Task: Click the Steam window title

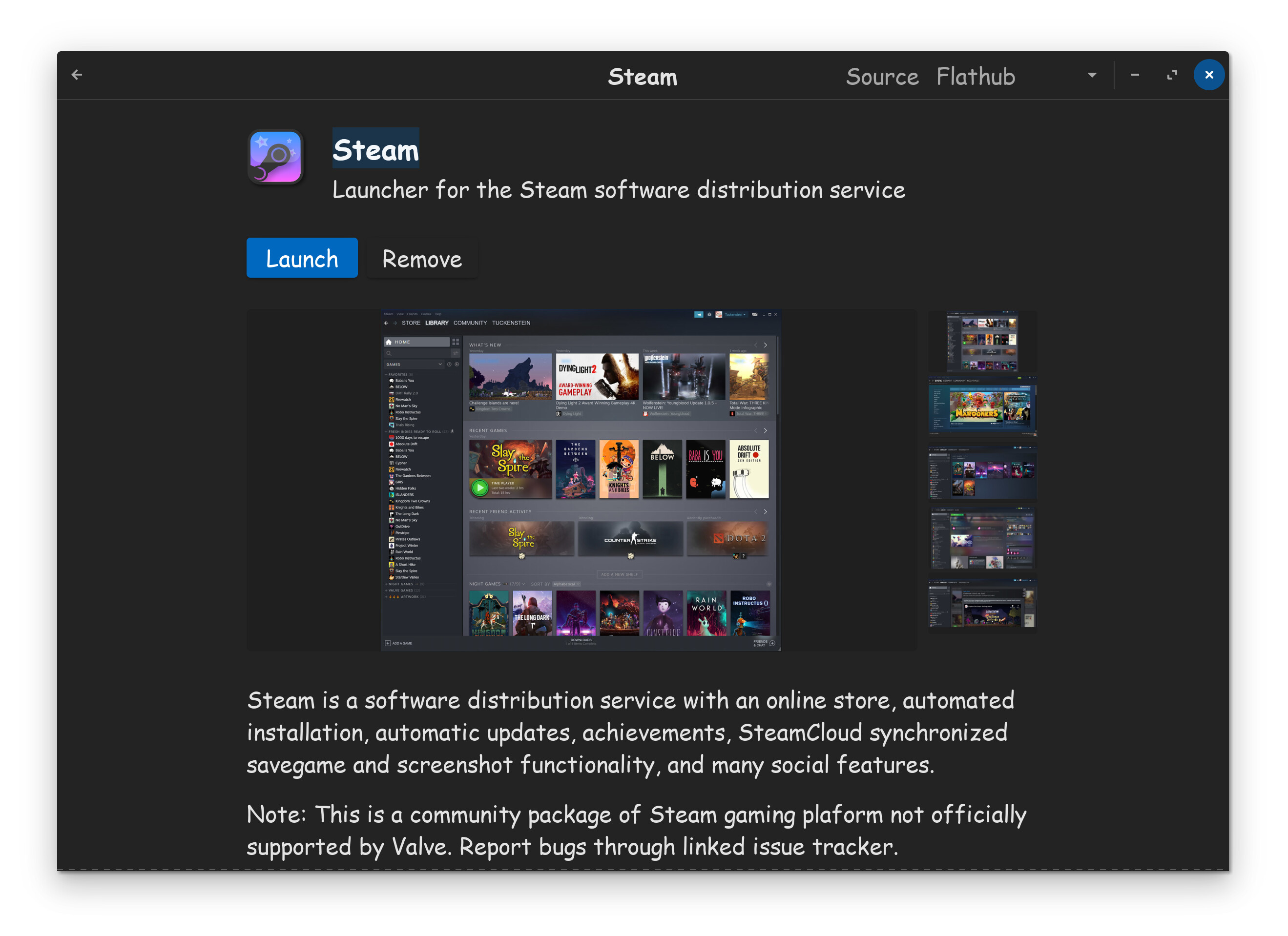Action: point(643,77)
